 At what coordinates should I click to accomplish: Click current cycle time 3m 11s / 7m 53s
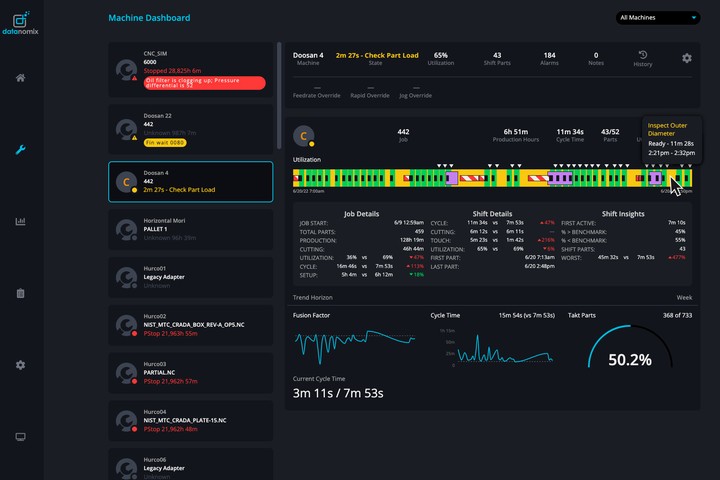click(x=338, y=393)
